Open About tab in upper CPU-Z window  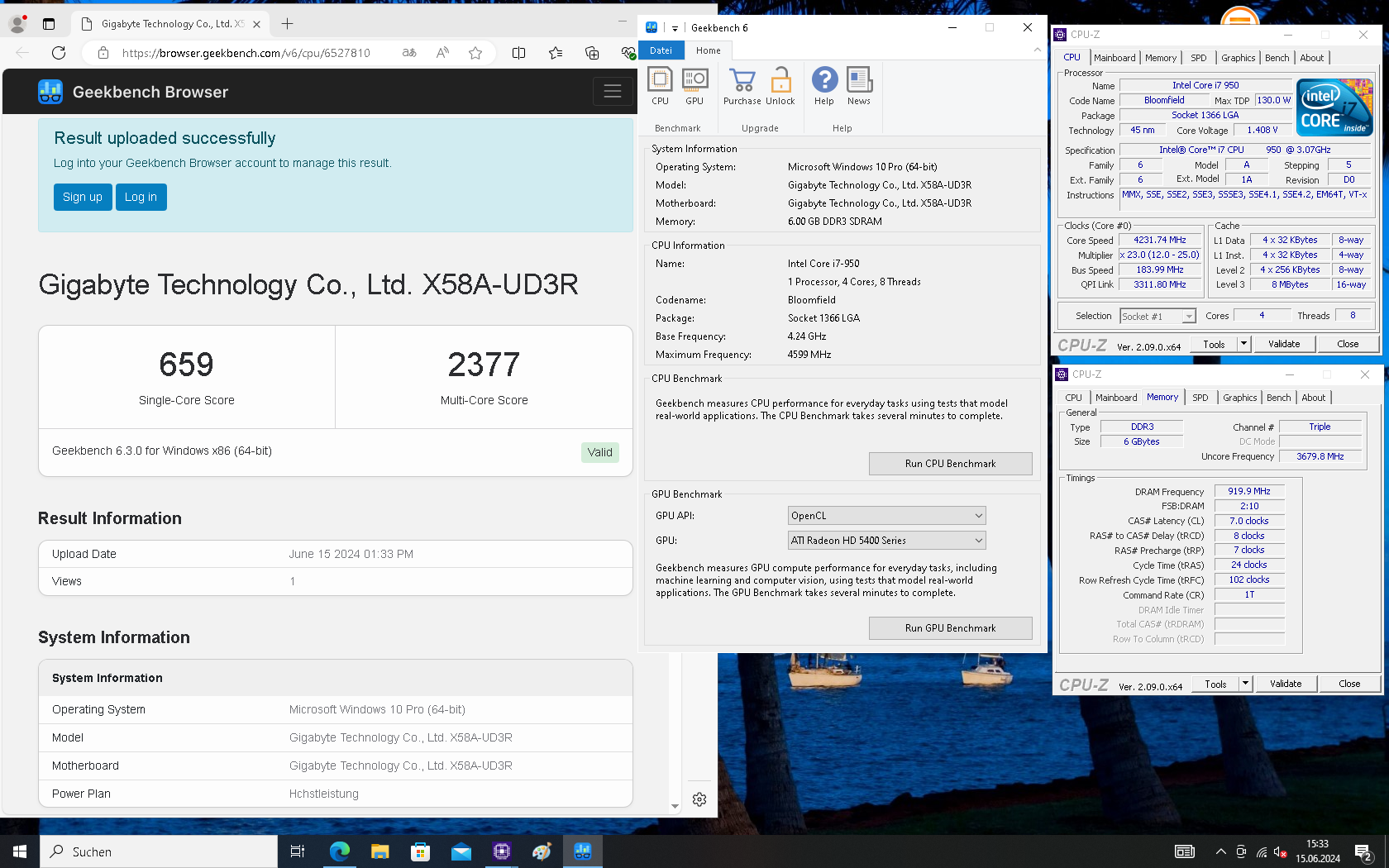(x=1312, y=58)
